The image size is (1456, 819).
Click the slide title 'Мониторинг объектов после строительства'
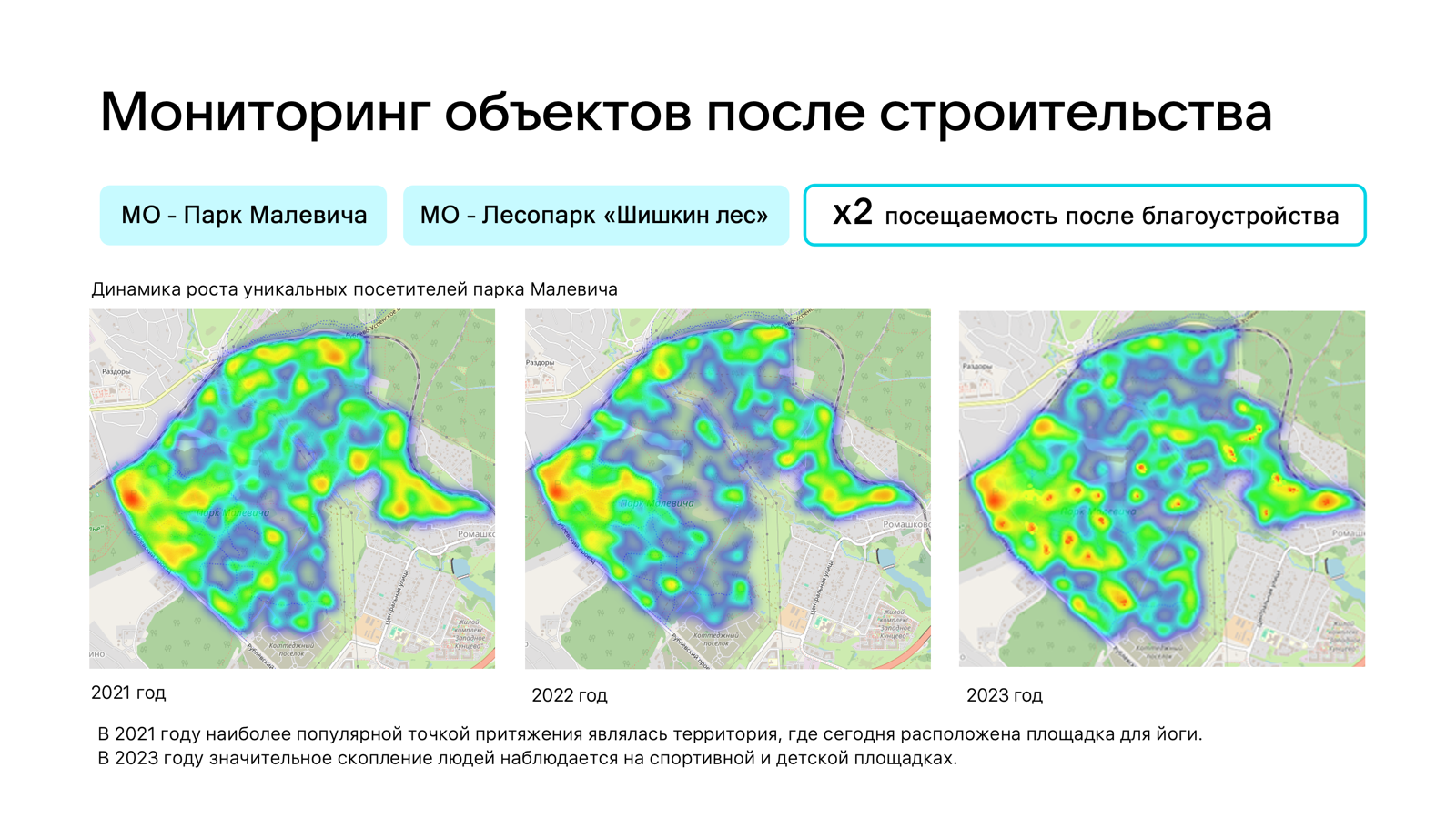click(685, 112)
